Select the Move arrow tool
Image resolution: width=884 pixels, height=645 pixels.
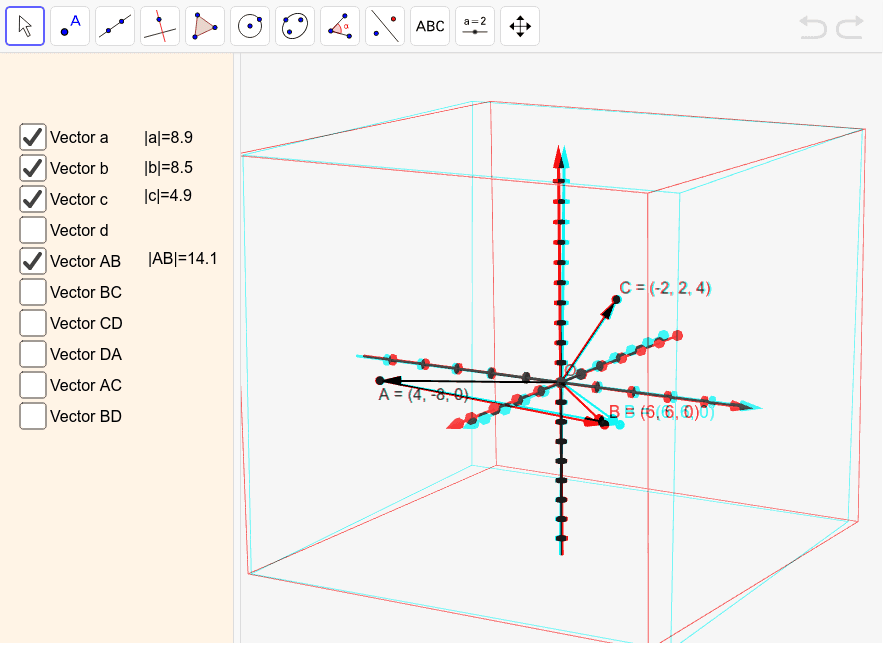click(x=25, y=26)
